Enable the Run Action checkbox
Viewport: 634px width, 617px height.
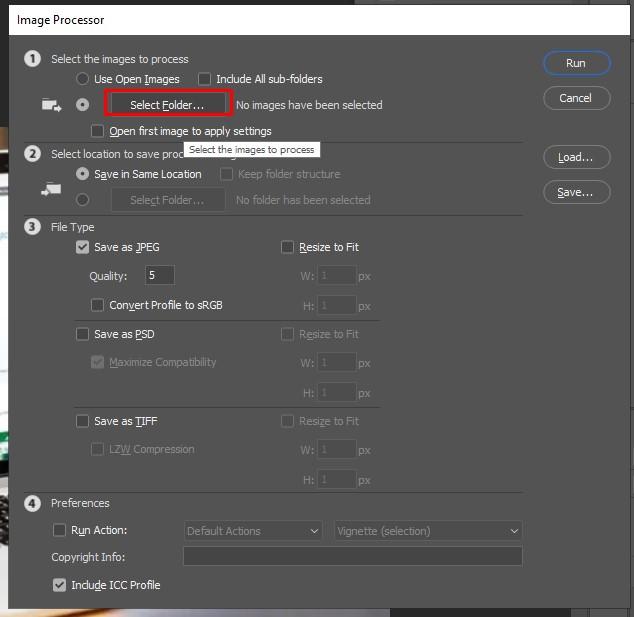tap(59, 530)
